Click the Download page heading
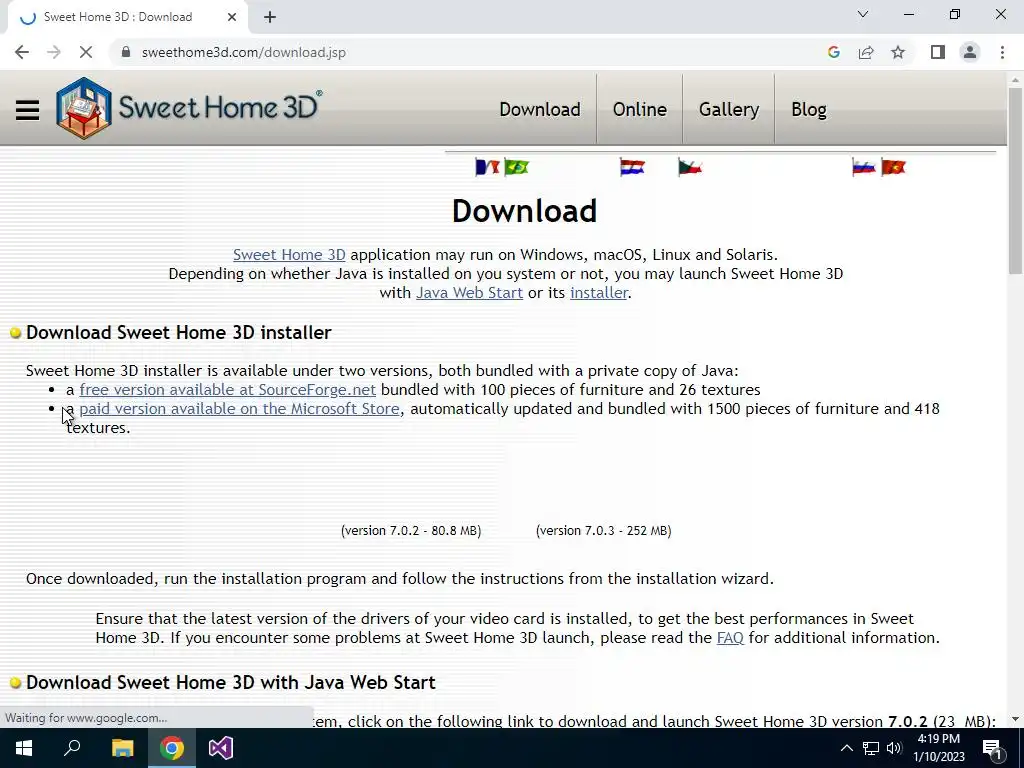This screenshot has height=768, width=1024. (524, 211)
